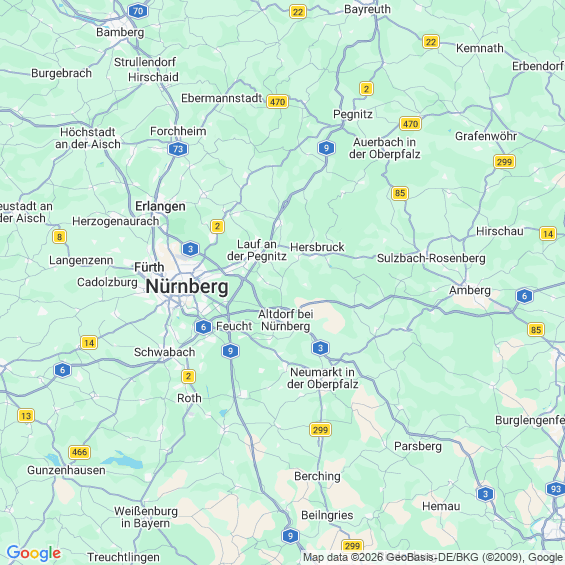Screen dimensions: 565x565
Task: Click the A70 highway shield near Bamberg
Action: (138, 11)
